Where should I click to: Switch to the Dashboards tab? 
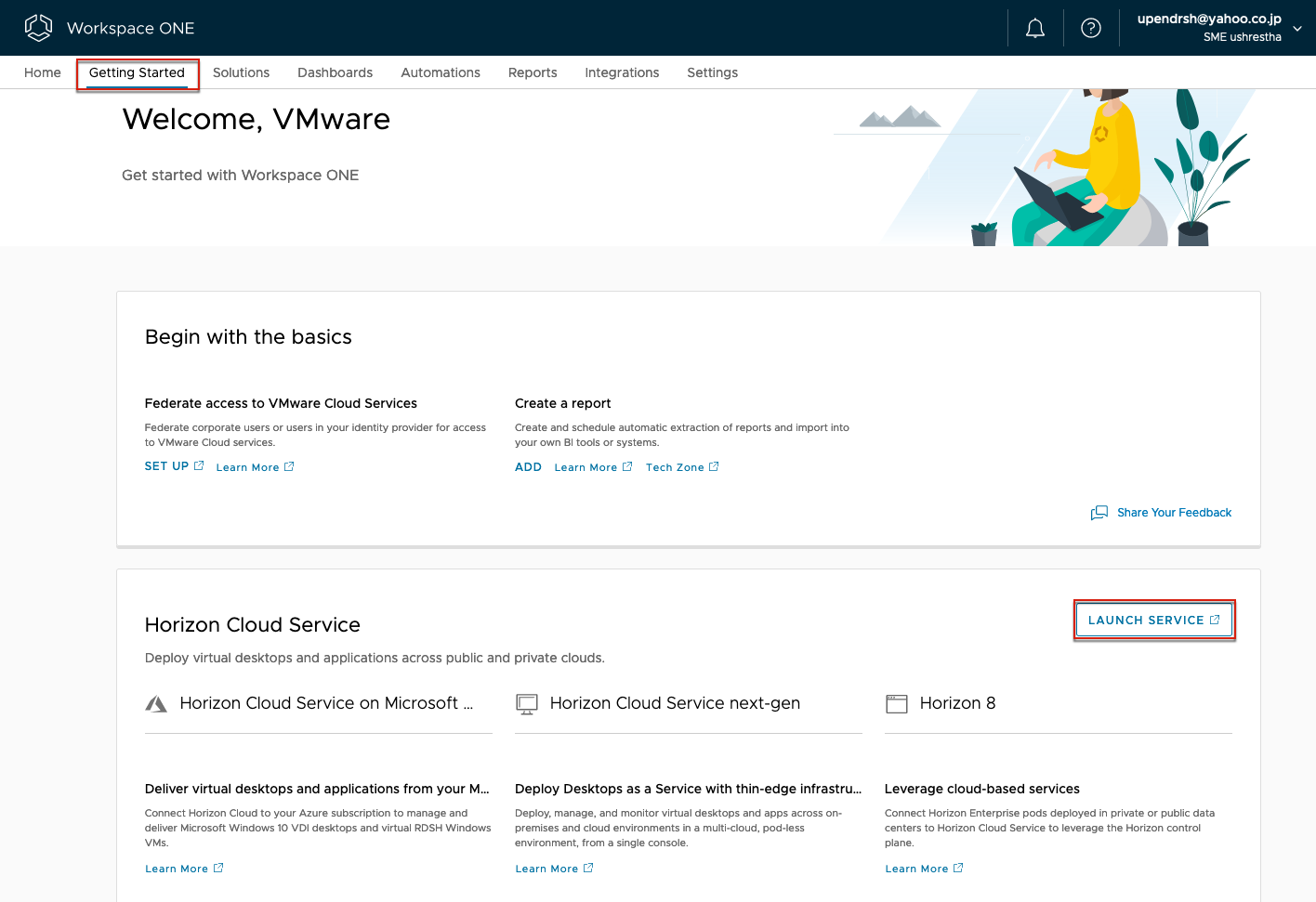pos(335,72)
